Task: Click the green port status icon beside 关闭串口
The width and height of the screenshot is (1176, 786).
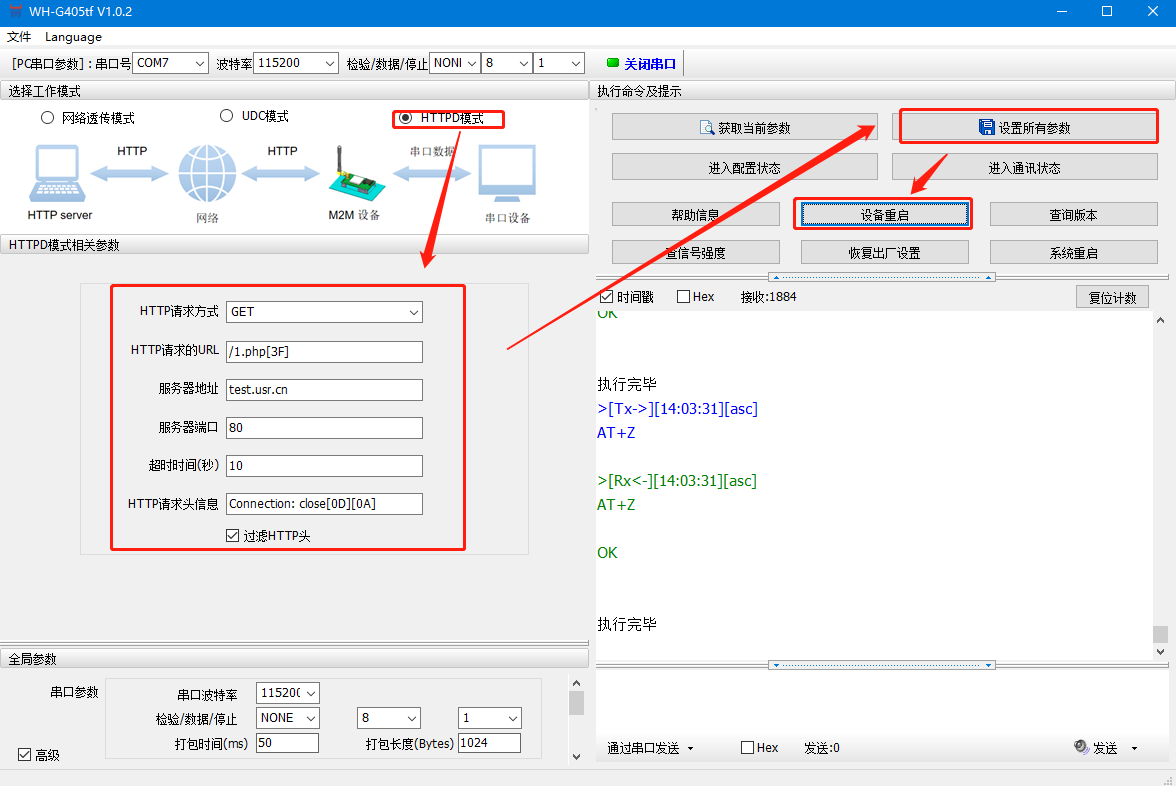Action: point(613,63)
